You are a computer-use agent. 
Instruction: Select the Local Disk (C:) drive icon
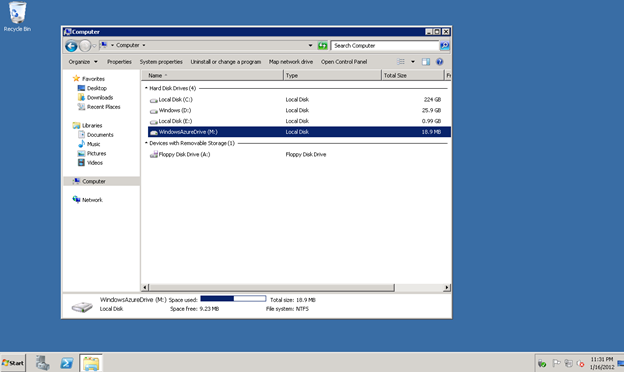154,100
